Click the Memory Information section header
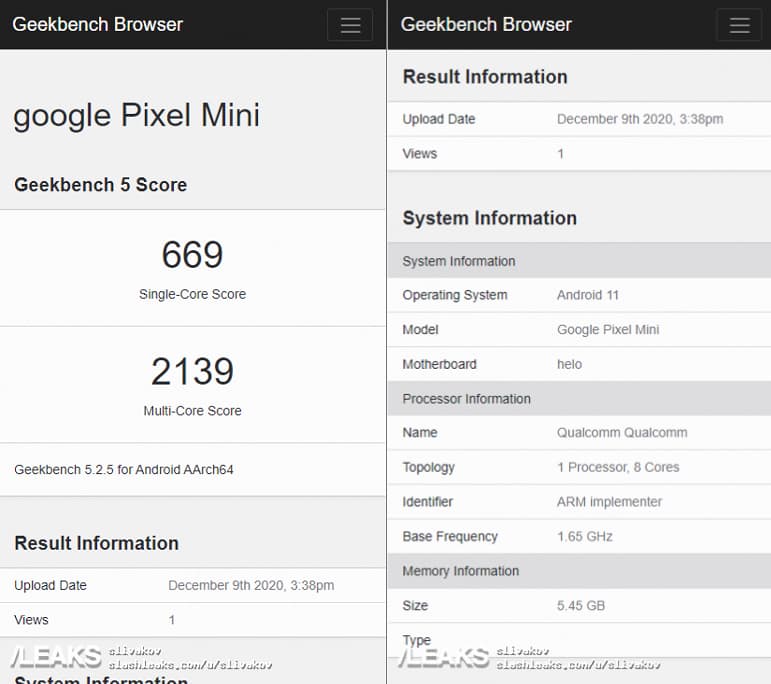Image resolution: width=771 pixels, height=684 pixels. click(x=460, y=571)
